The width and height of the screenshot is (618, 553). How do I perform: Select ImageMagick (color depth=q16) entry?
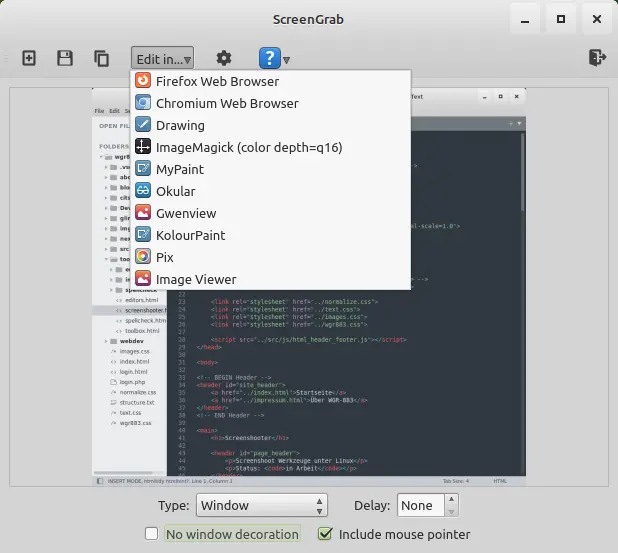tap(270, 147)
